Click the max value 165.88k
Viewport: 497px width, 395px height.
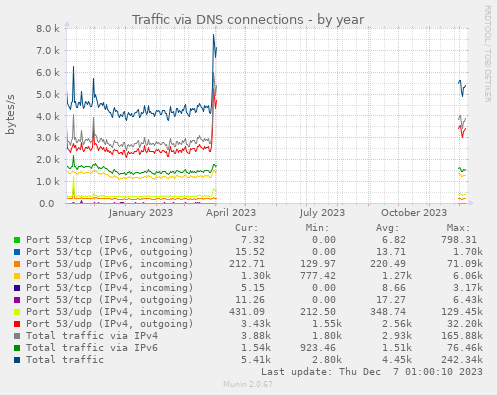point(462,336)
